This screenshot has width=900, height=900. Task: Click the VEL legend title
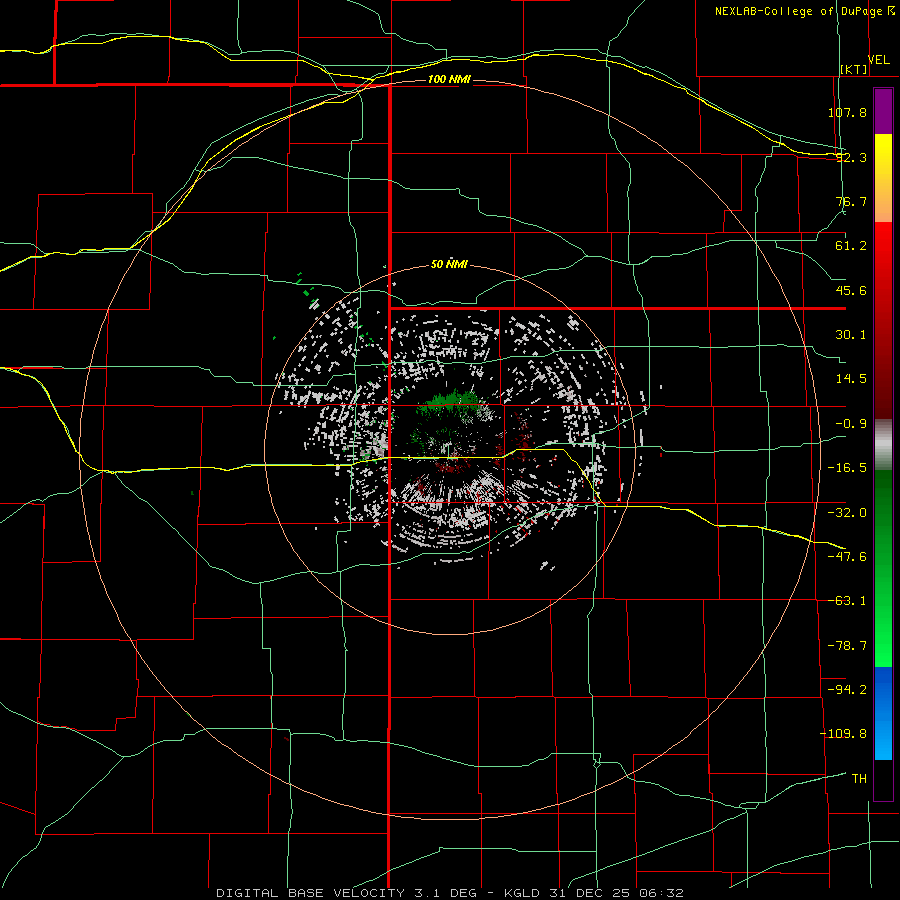click(x=878, y=60)
